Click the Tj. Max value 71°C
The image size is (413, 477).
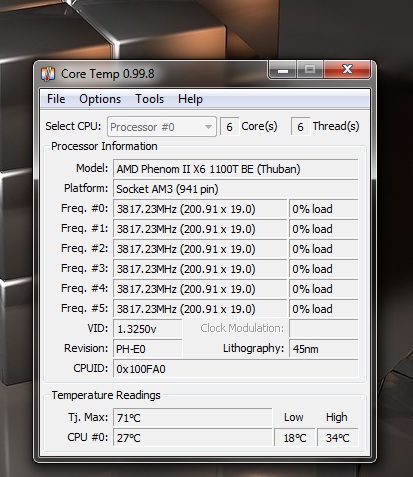coord(192,418)
